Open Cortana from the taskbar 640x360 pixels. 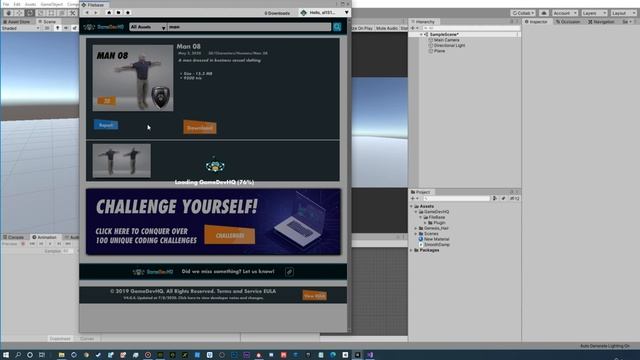point(30,355)
